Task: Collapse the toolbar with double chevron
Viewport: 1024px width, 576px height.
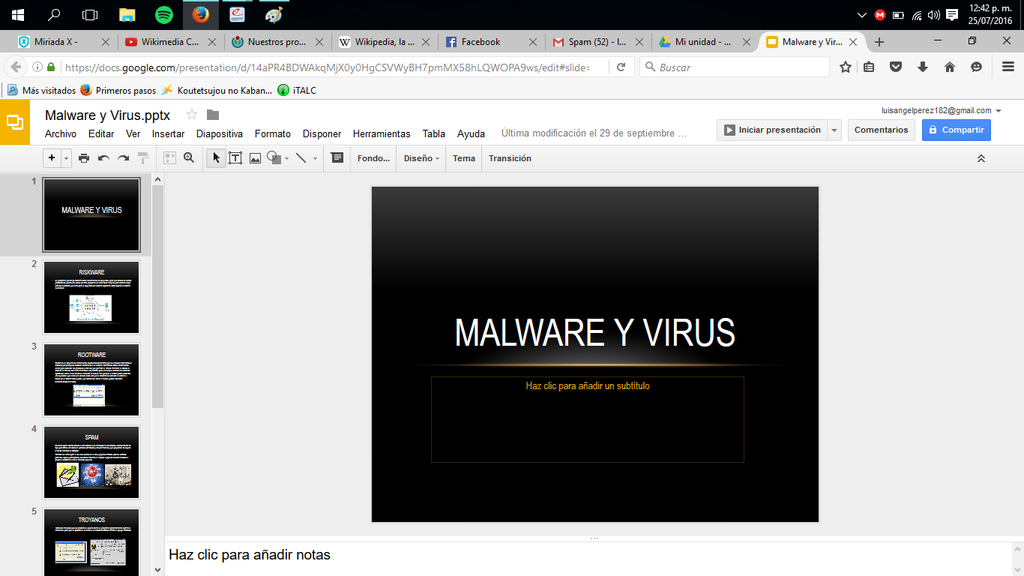Action: [981, 158]
